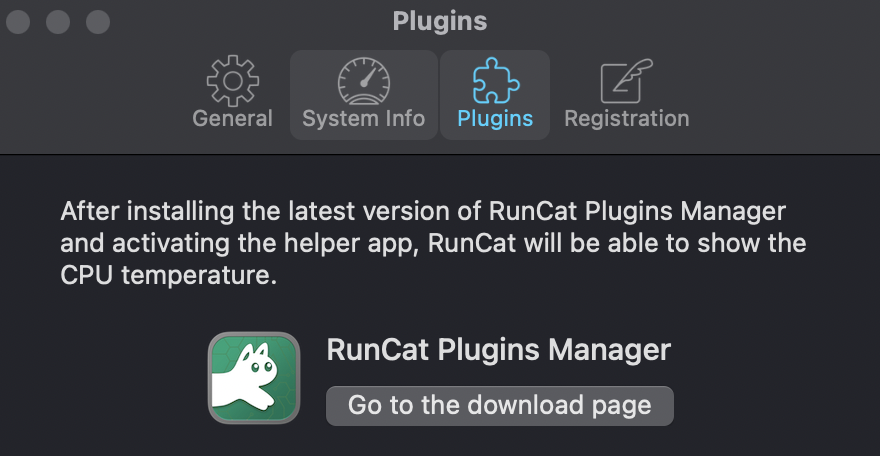The width and height of the screenshot is (880, 456).
Task: Open the Registration tab
Action: pyautogui.click(x=626, y=94)
